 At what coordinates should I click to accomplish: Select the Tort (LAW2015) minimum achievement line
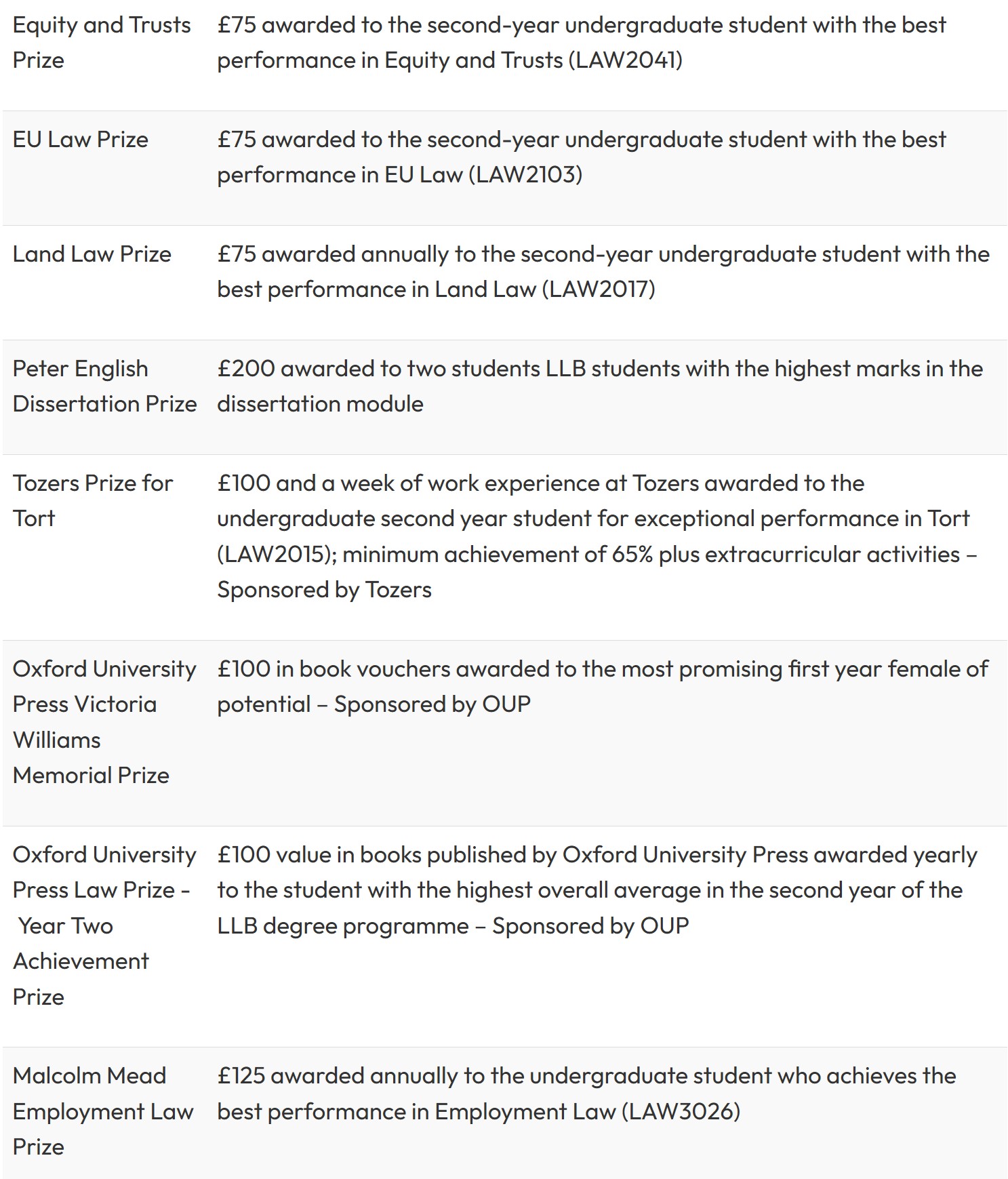click(597, 554)
